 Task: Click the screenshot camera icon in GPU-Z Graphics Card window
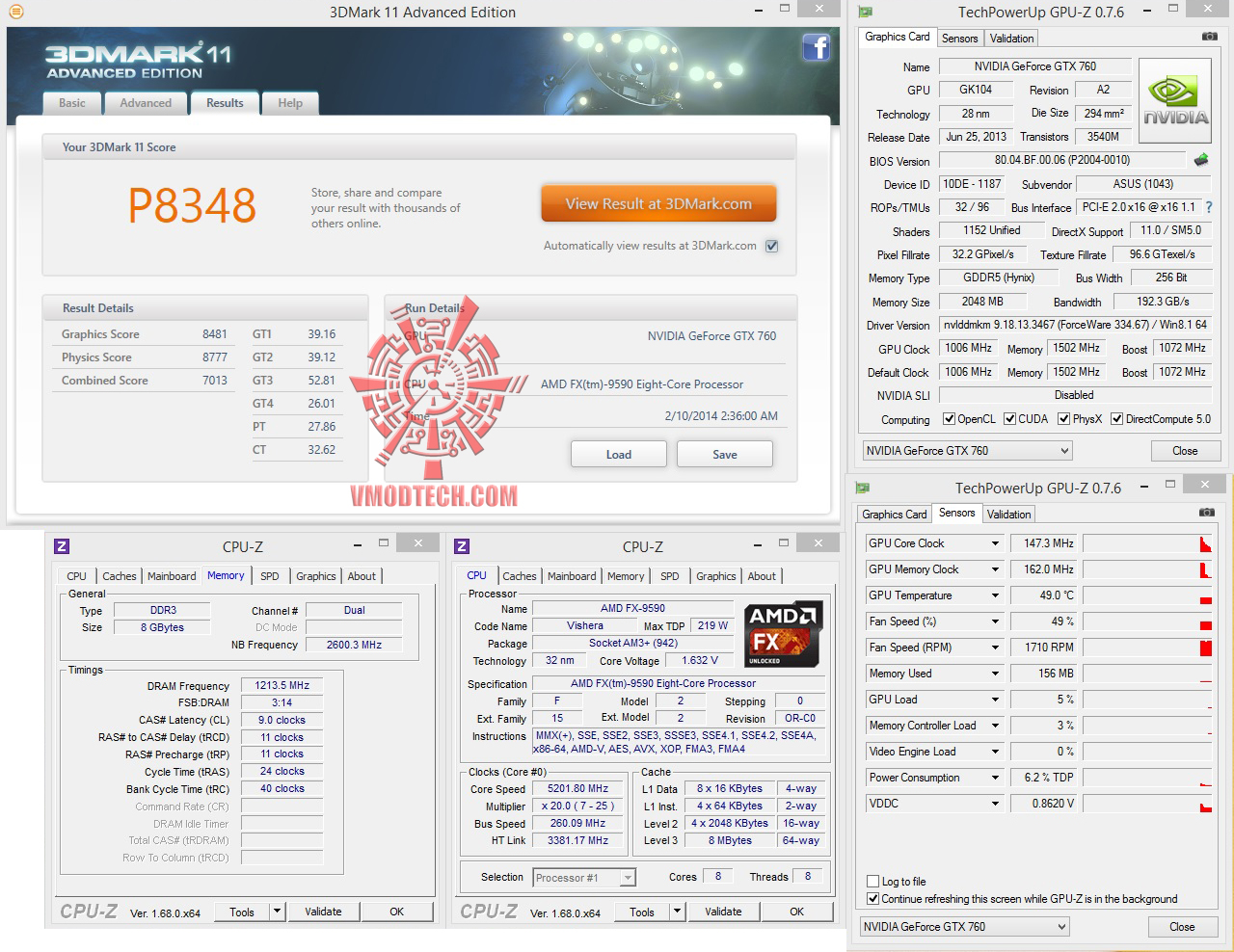pos(1209,37)
